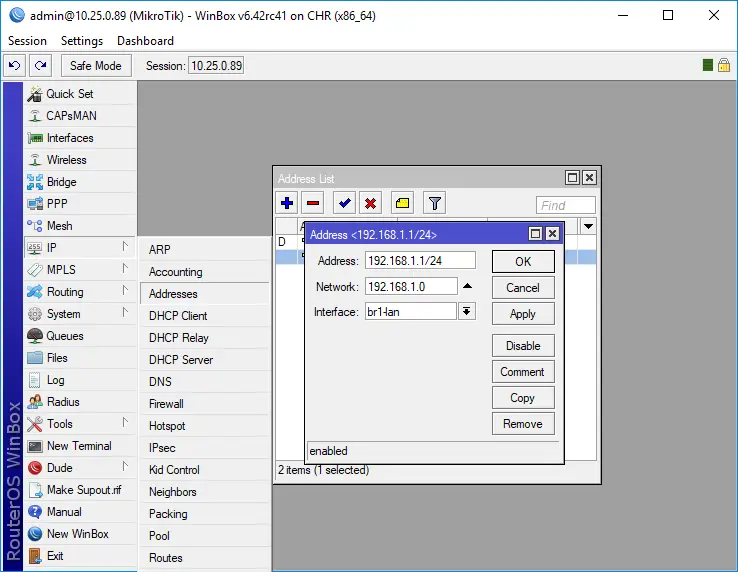
Task: Open Interfaces from sidebar
Action: click(x=80, y=138)
